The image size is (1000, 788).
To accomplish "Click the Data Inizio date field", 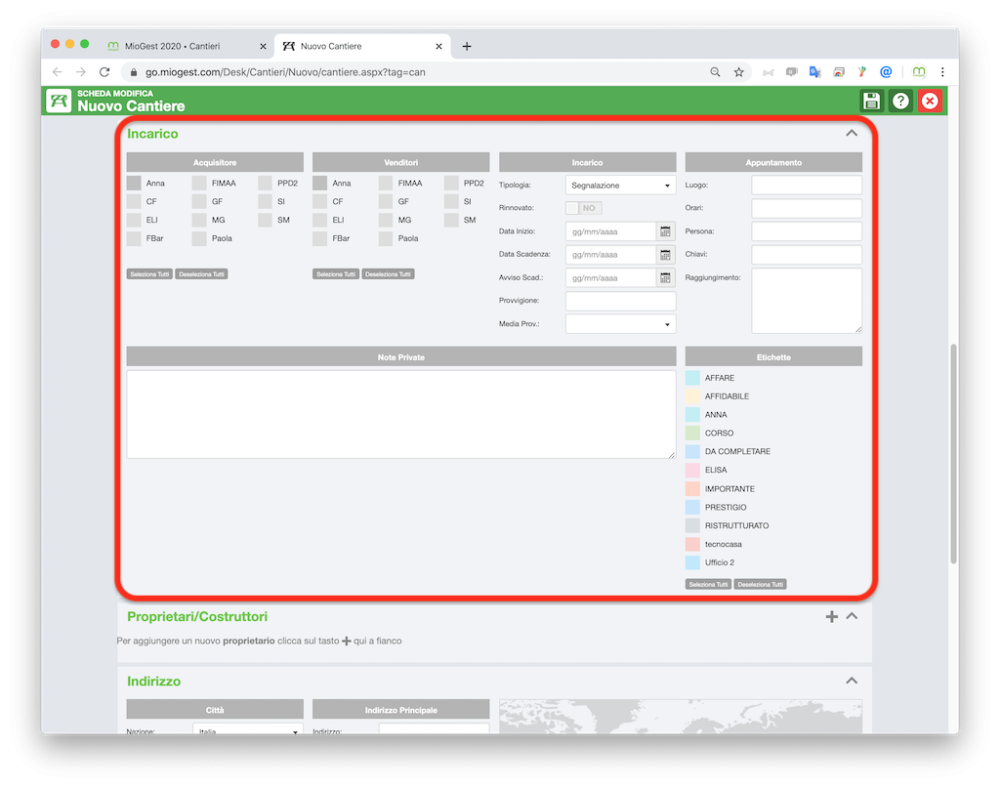I will [x=611, y=231].
